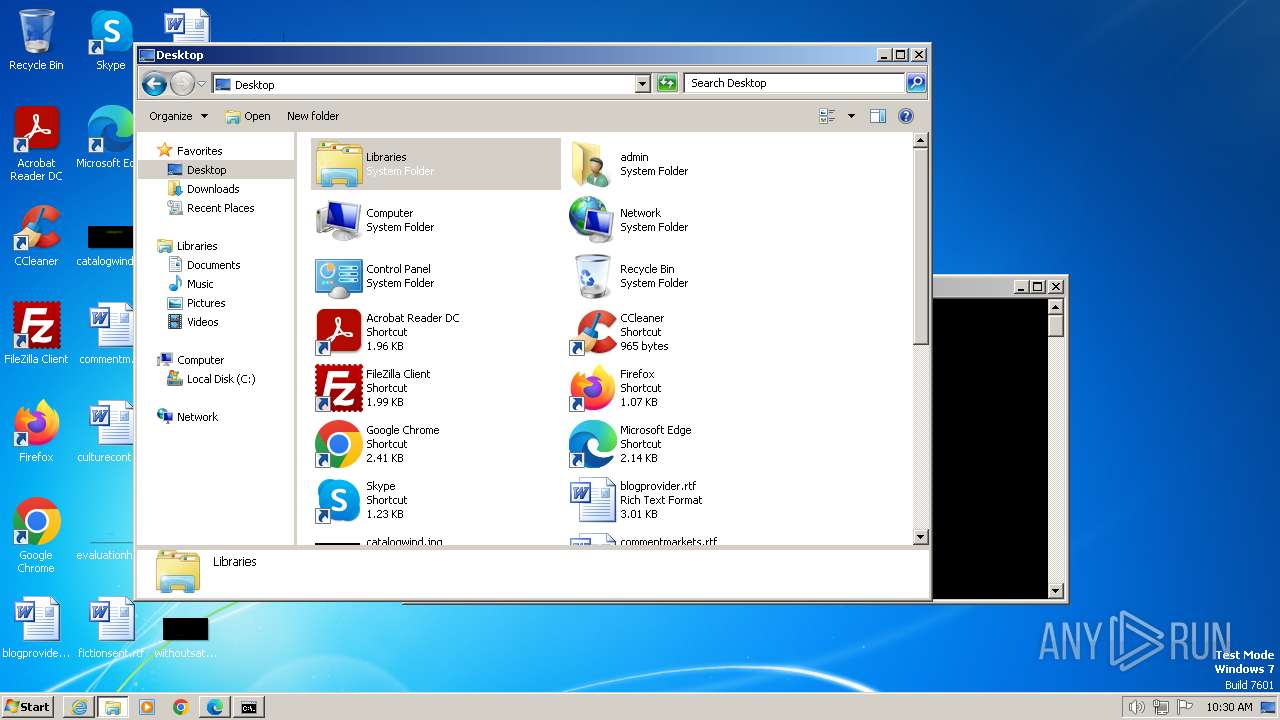Select fictionsent.rtf file on the desktop
Viewport: 1280px width, 720px height.
coord(110,628)
